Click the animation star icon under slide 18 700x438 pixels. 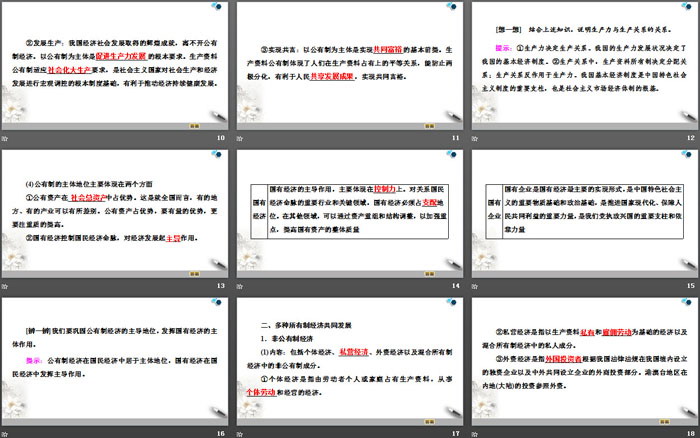(x=475, y=434)
